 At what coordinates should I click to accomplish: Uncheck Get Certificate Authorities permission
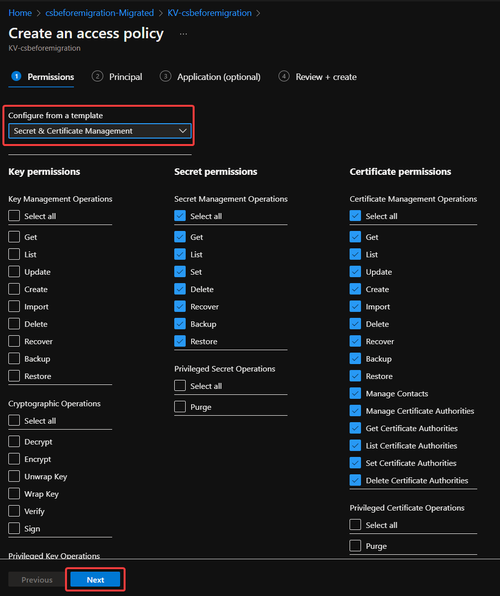(x=355, y=428)
